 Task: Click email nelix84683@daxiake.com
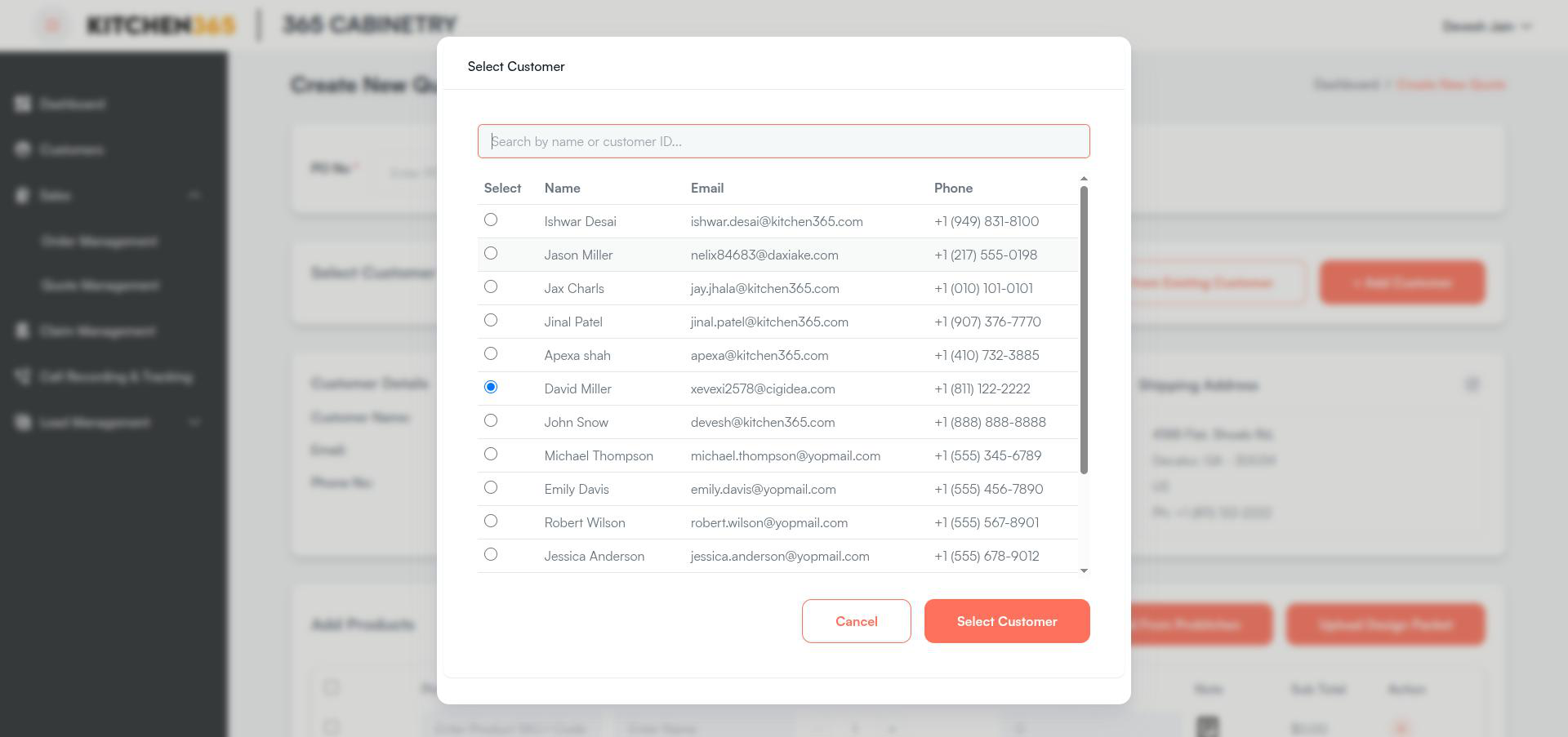pos(764,255)
